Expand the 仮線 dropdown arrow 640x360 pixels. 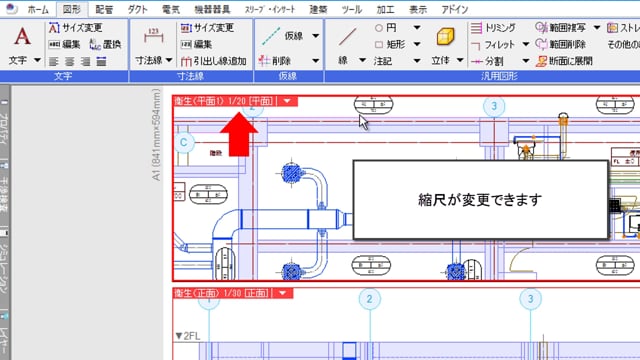coord(316,36)
